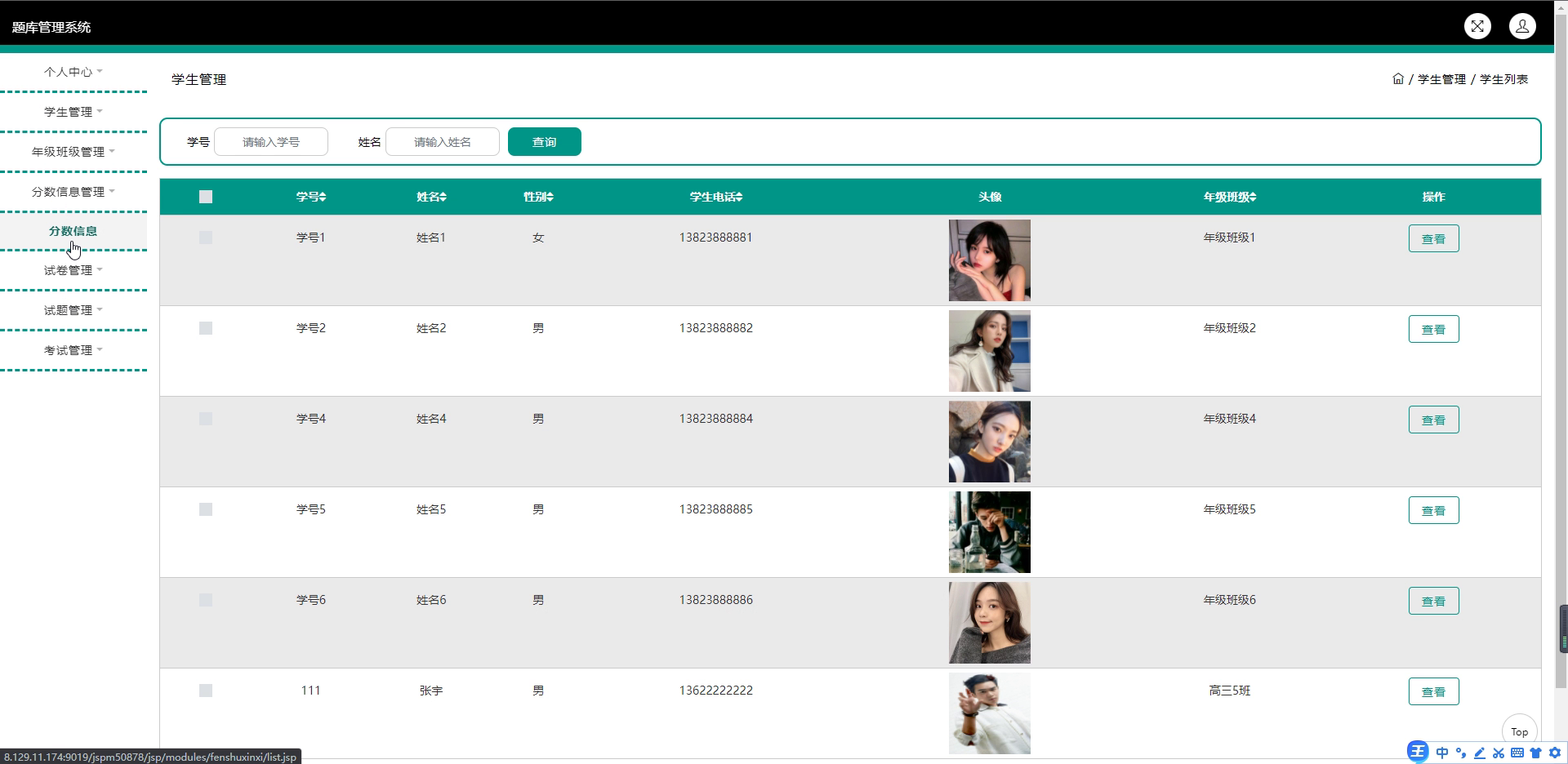Sort by 年级班级 column arrows
Image resolution: width=1568 pixels, height=764 pixels.
click(x=1253, y=197)
